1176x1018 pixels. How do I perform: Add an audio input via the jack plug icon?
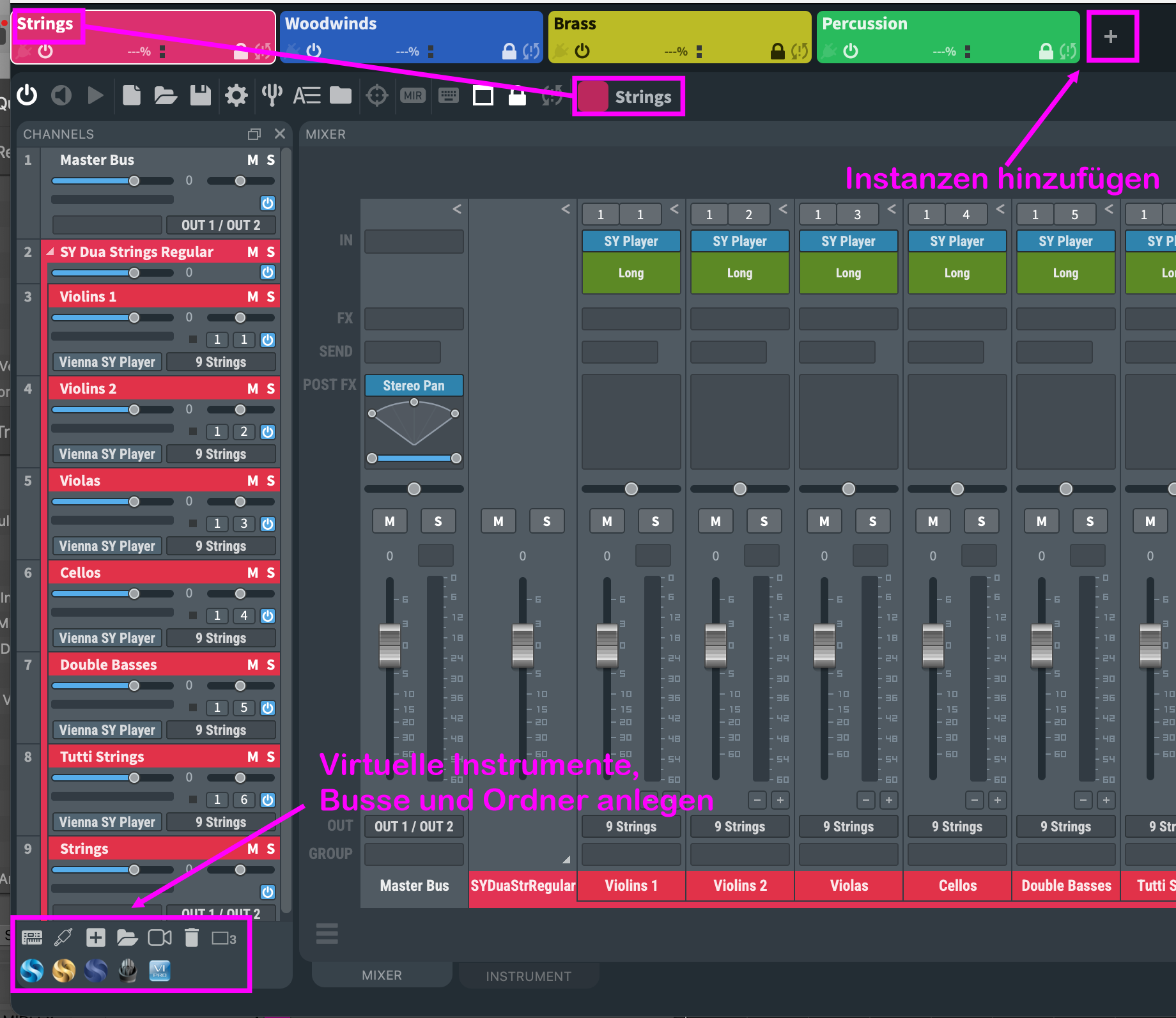[63, 937]
